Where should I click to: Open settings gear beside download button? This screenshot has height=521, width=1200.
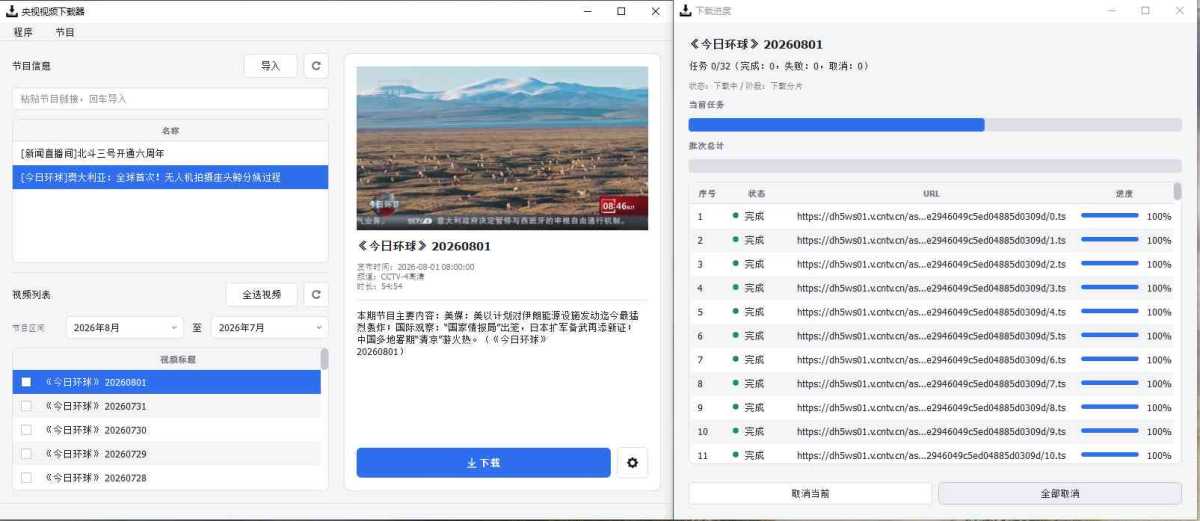(x=632, y=463)
